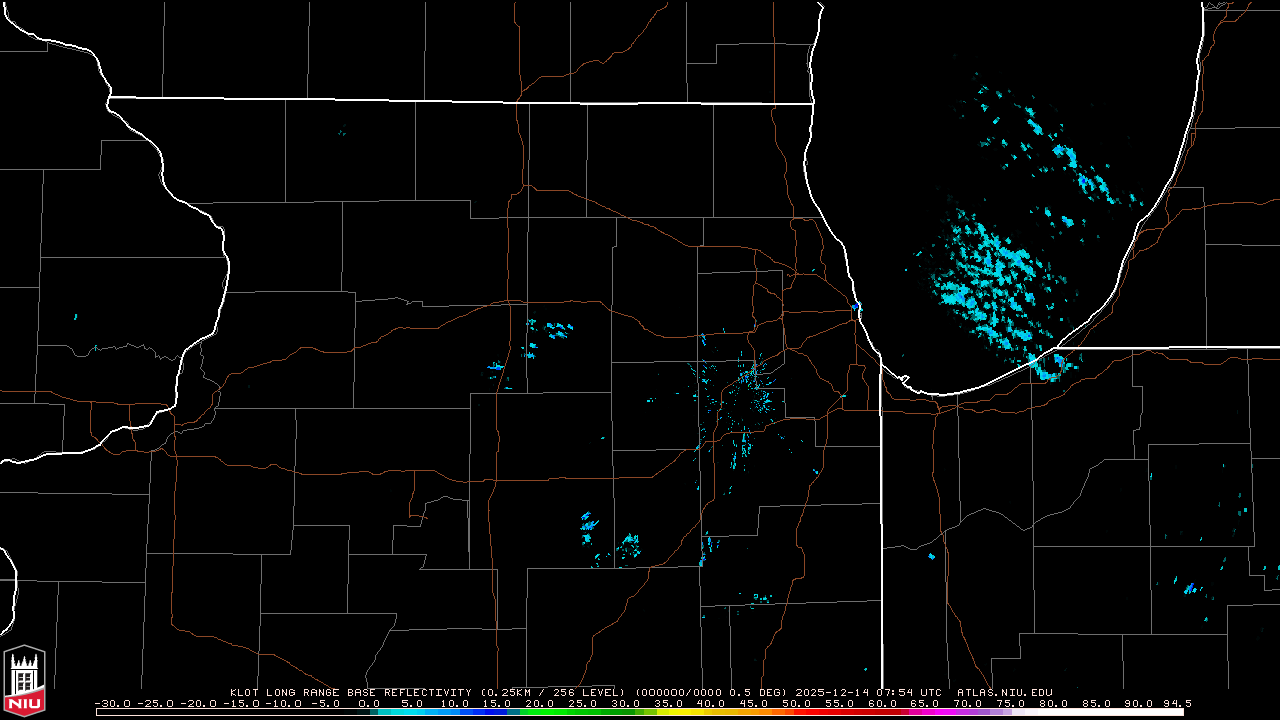Open the ATLAS.NIU.EDU link text
This screenshot has width=1280, height=720.
pos(1004,692)
